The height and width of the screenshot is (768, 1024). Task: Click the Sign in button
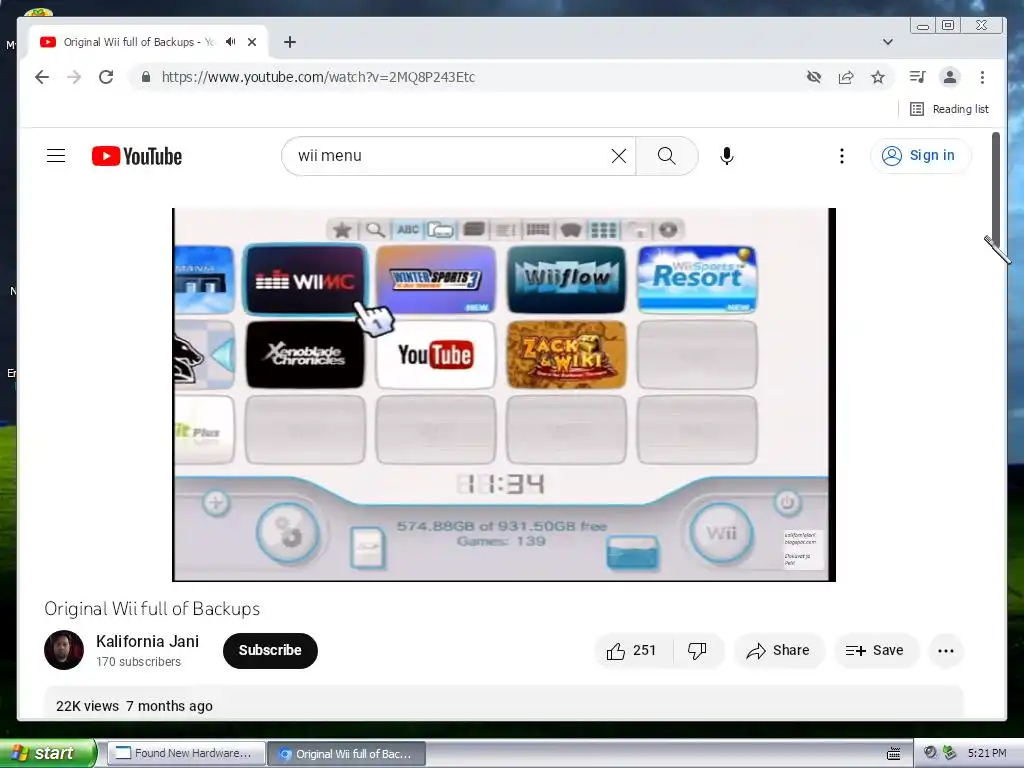click(x=920, y=155)
